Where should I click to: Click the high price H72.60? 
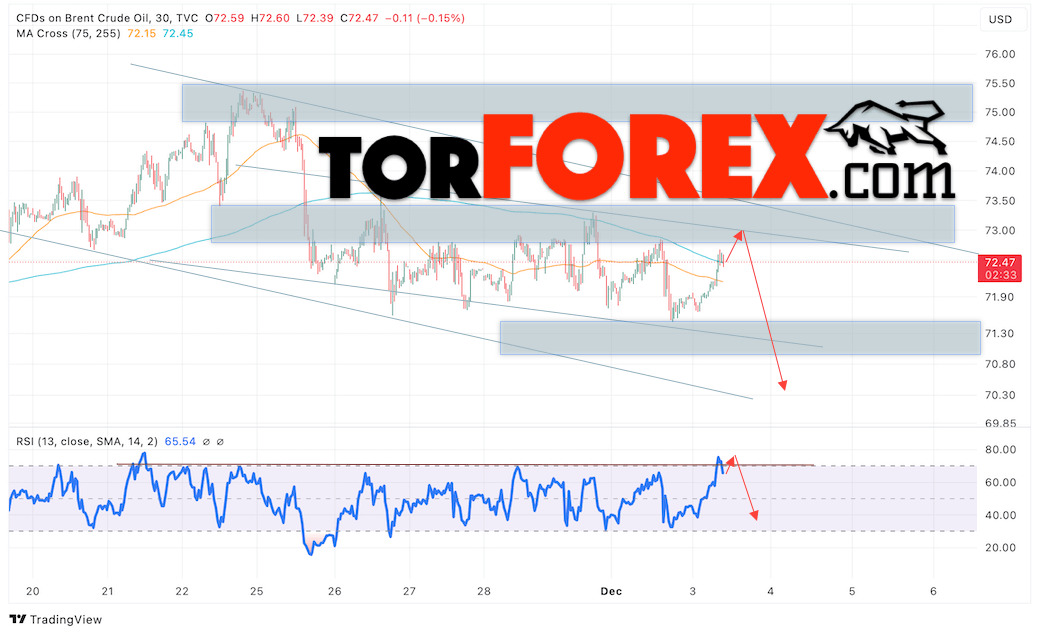coord(270,18)
